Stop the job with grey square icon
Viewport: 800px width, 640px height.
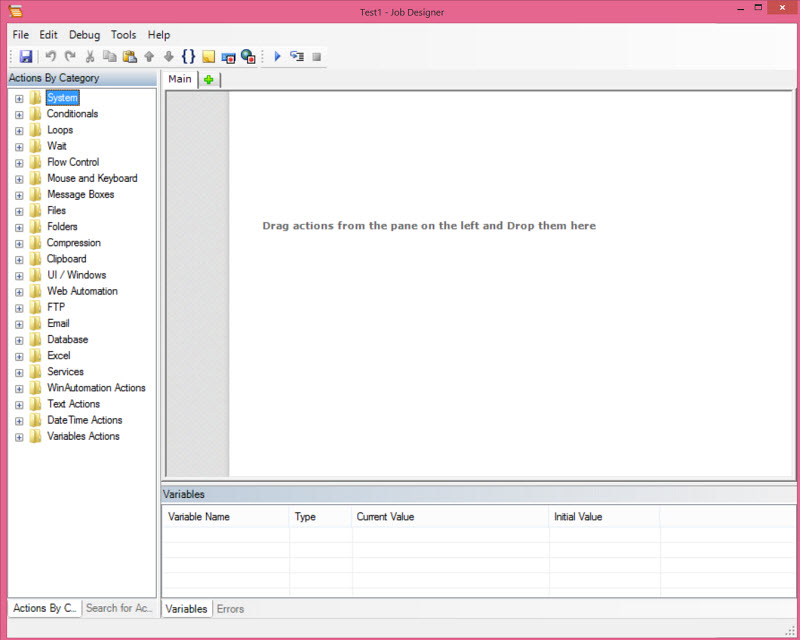click(316, 57)
